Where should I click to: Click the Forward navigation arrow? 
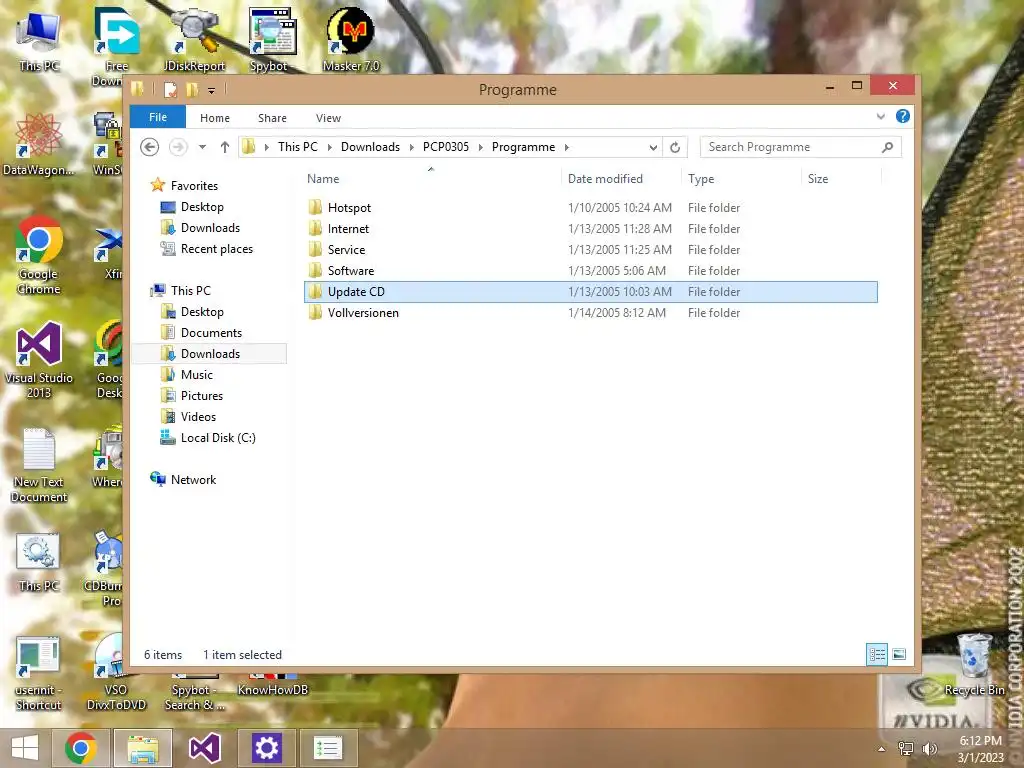(178, 147)
